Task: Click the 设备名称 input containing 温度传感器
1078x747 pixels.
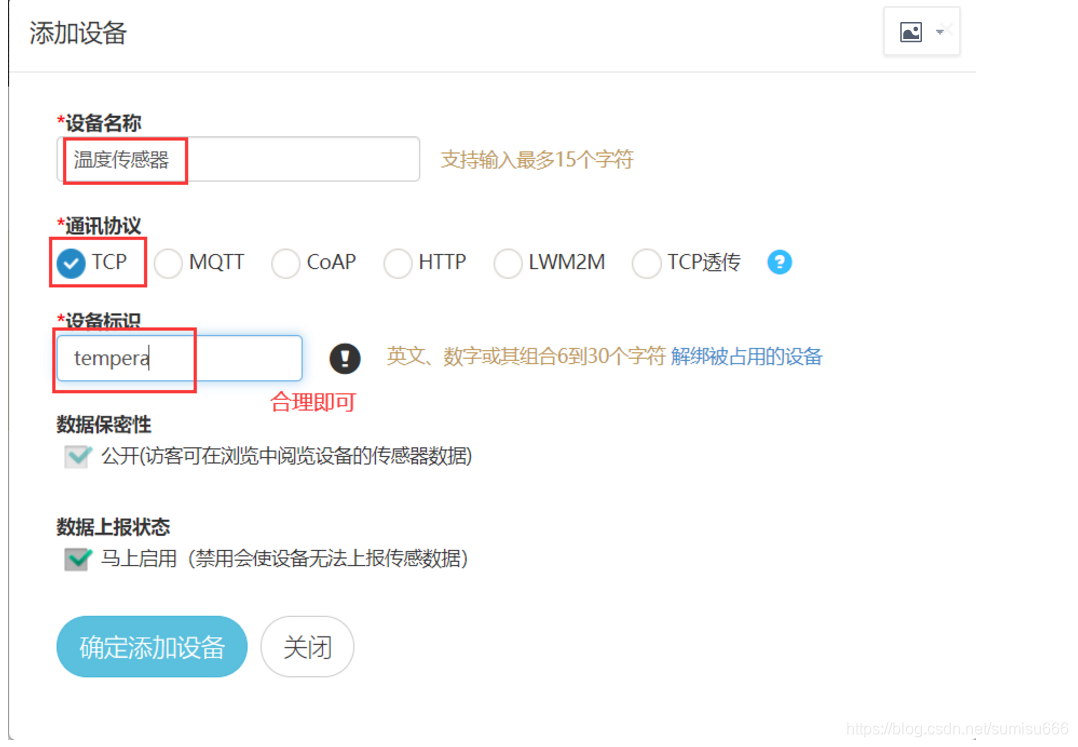Action: 238,159
